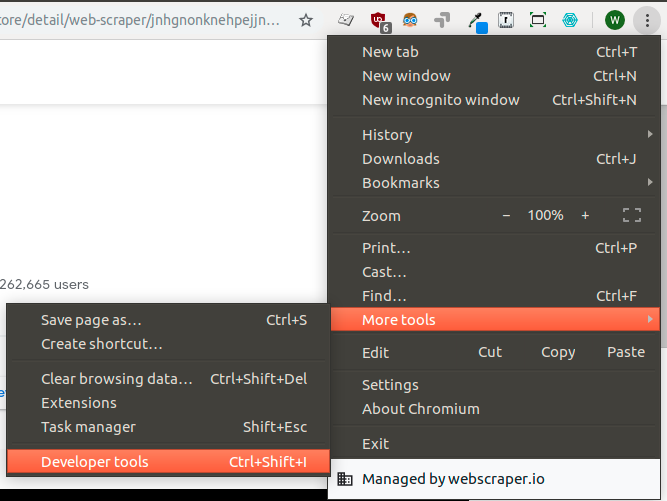
Task: Choose Find… in the menu
Action: click(496, 296)
